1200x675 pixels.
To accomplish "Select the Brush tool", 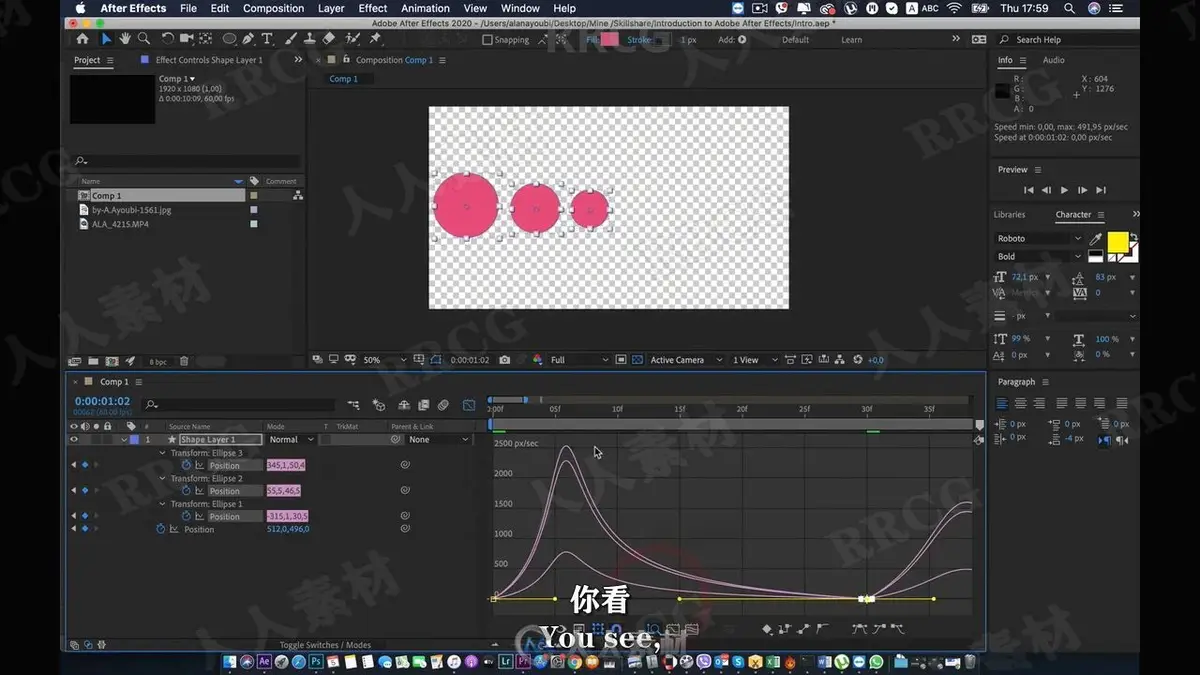I will click(x=291, y=39).
